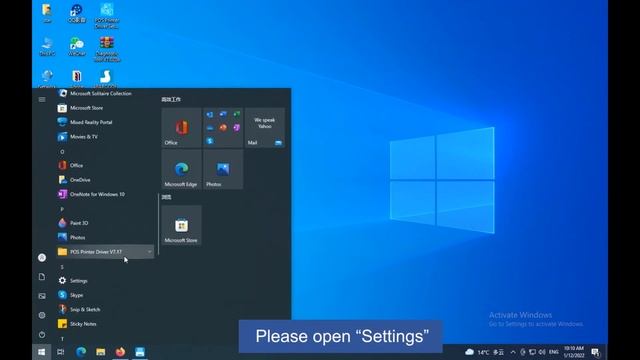The width and height of the screenshot is (640, 360).
Task: Select the WeChat desktop shortcut
Action: 77,47
